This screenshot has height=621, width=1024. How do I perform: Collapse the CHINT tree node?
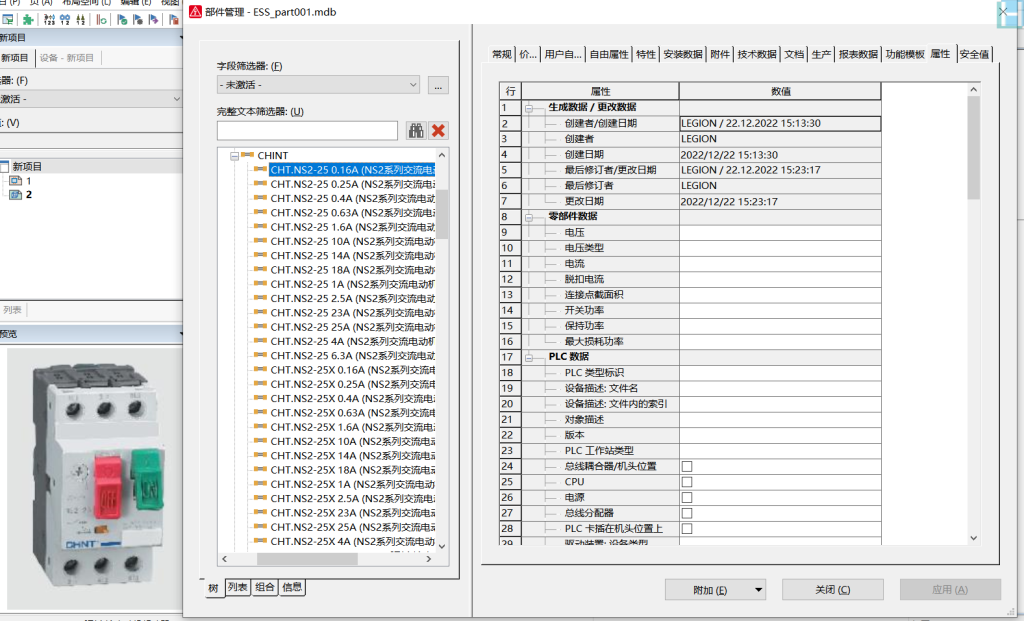tap(234, 156)
